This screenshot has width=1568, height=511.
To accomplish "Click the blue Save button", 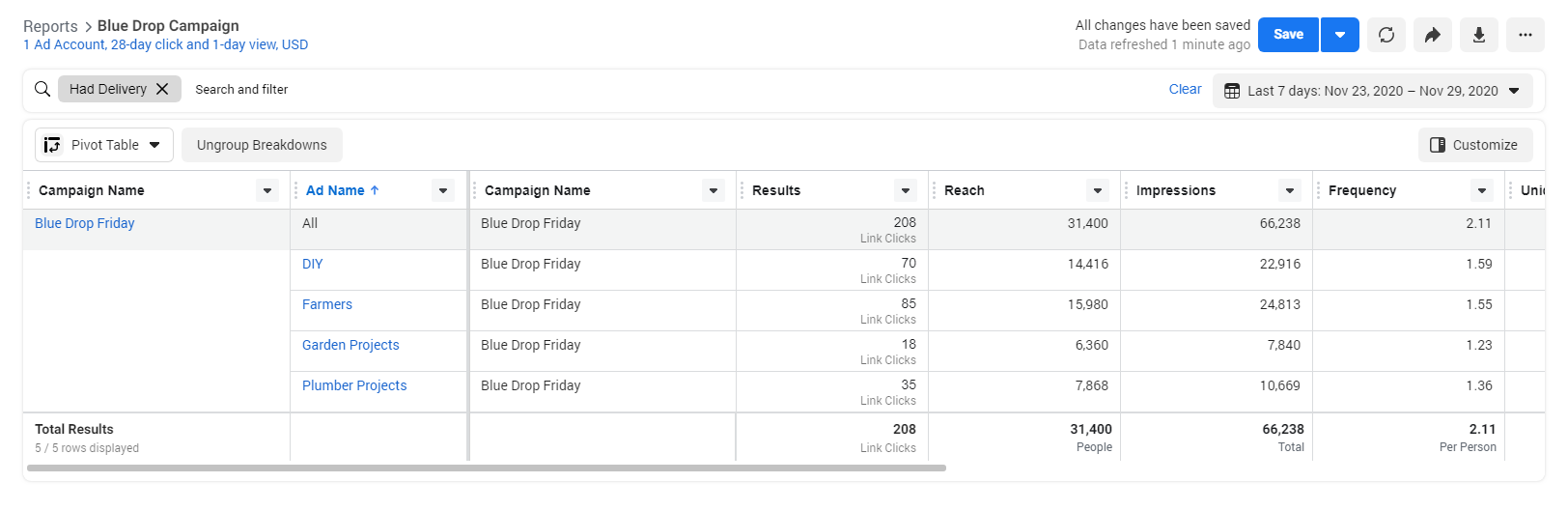I will tap(1288, 35).
